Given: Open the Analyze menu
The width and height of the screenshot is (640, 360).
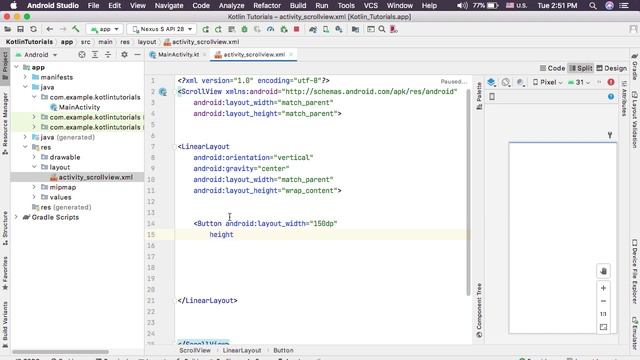Looking at the screenshot, I should 231,6.
